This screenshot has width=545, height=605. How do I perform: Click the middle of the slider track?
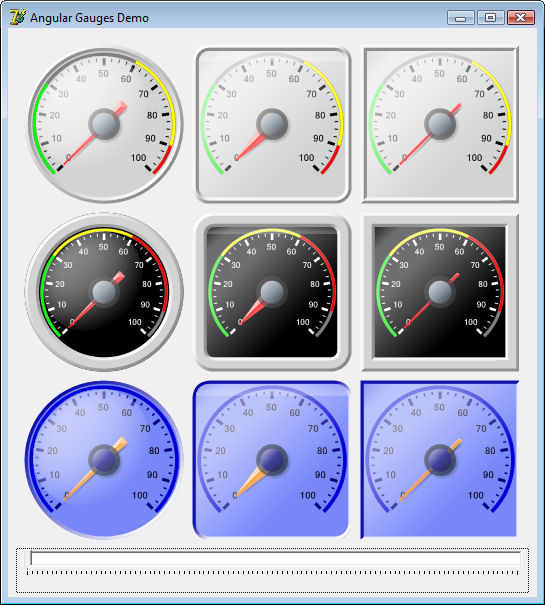click(276, 558)
